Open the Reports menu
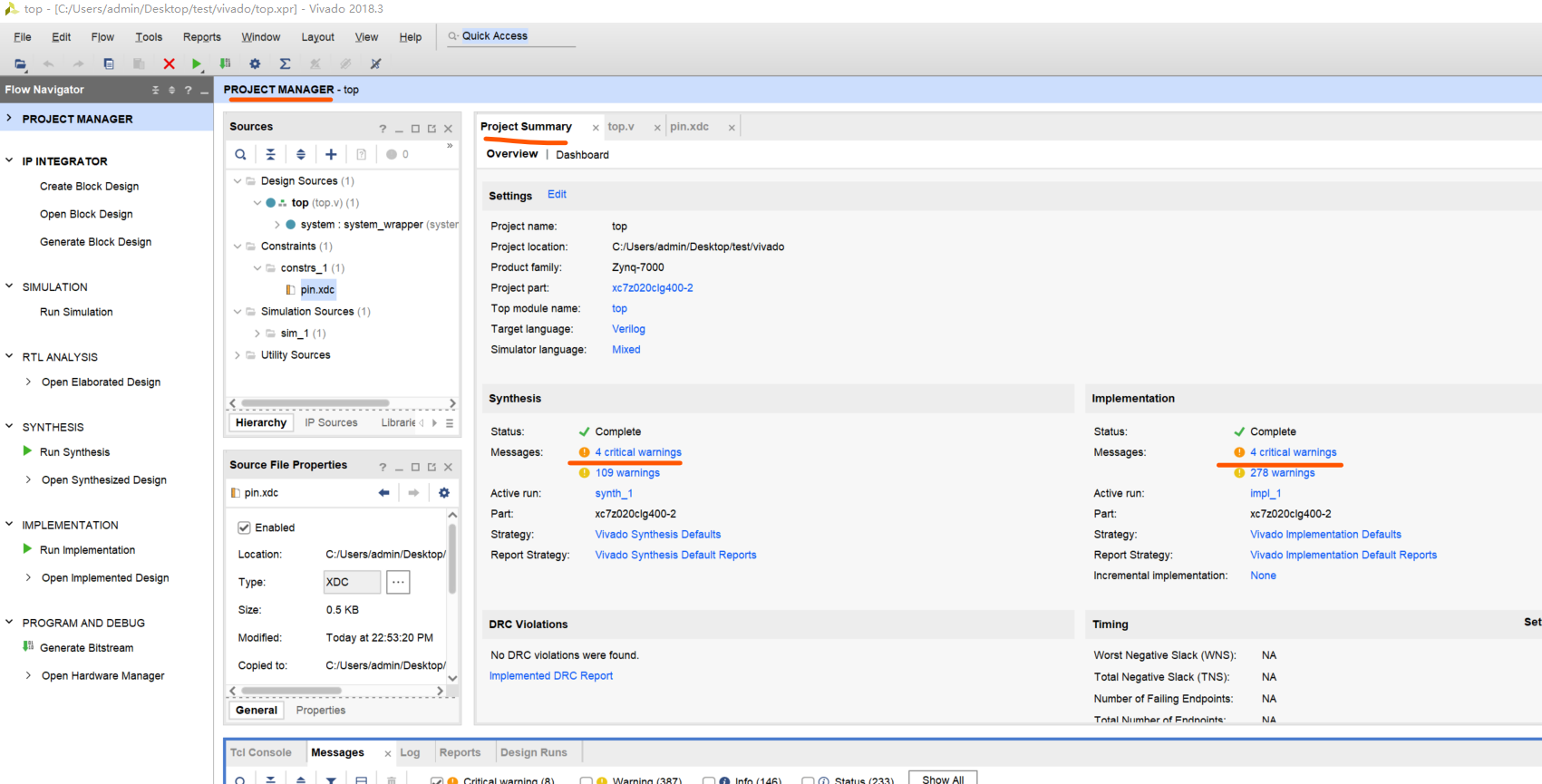Image resolution: width=1542 pixels, height=784 pixels. pos(201,37)
